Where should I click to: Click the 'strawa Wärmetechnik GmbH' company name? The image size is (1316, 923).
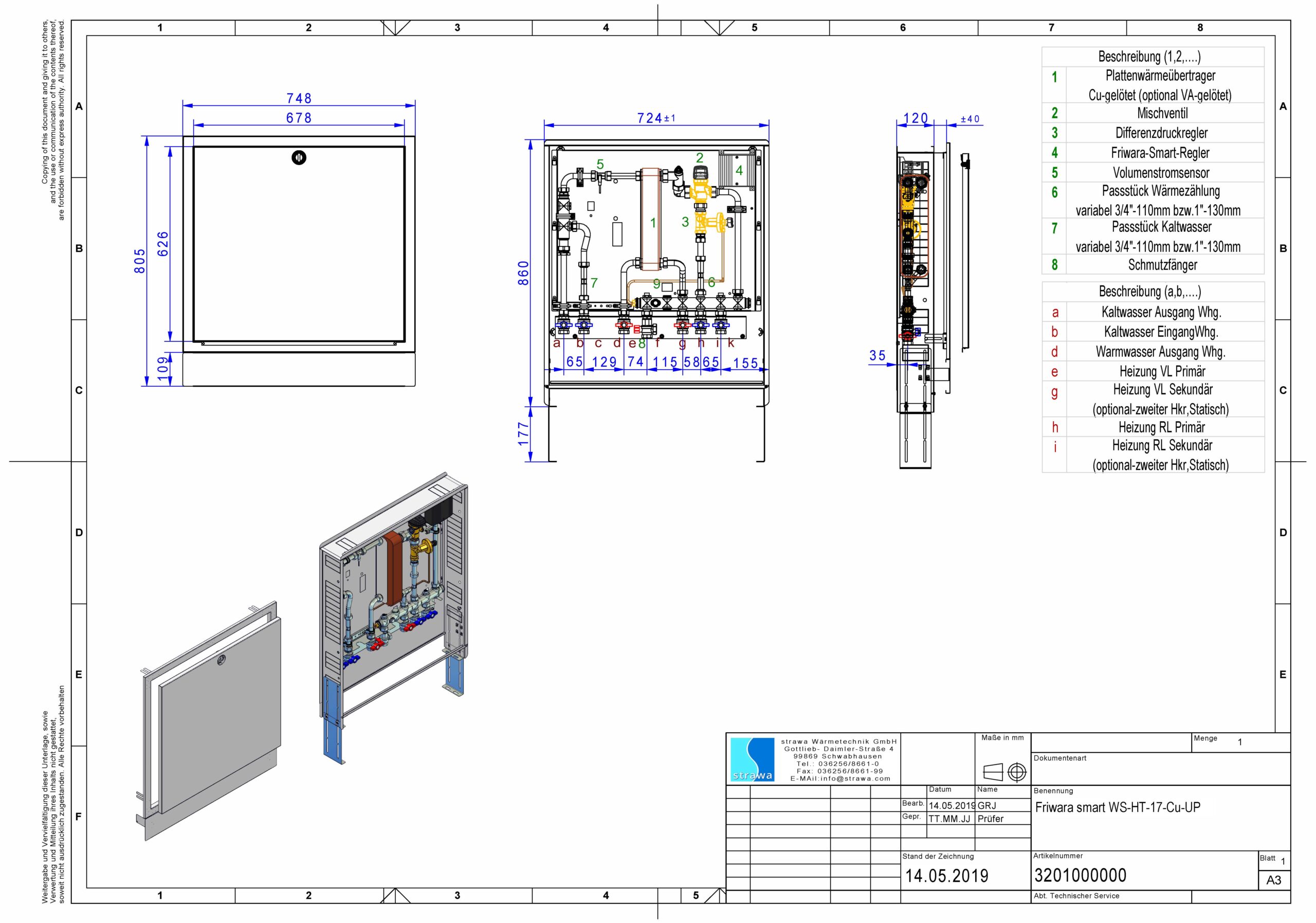tap(839, 742)
